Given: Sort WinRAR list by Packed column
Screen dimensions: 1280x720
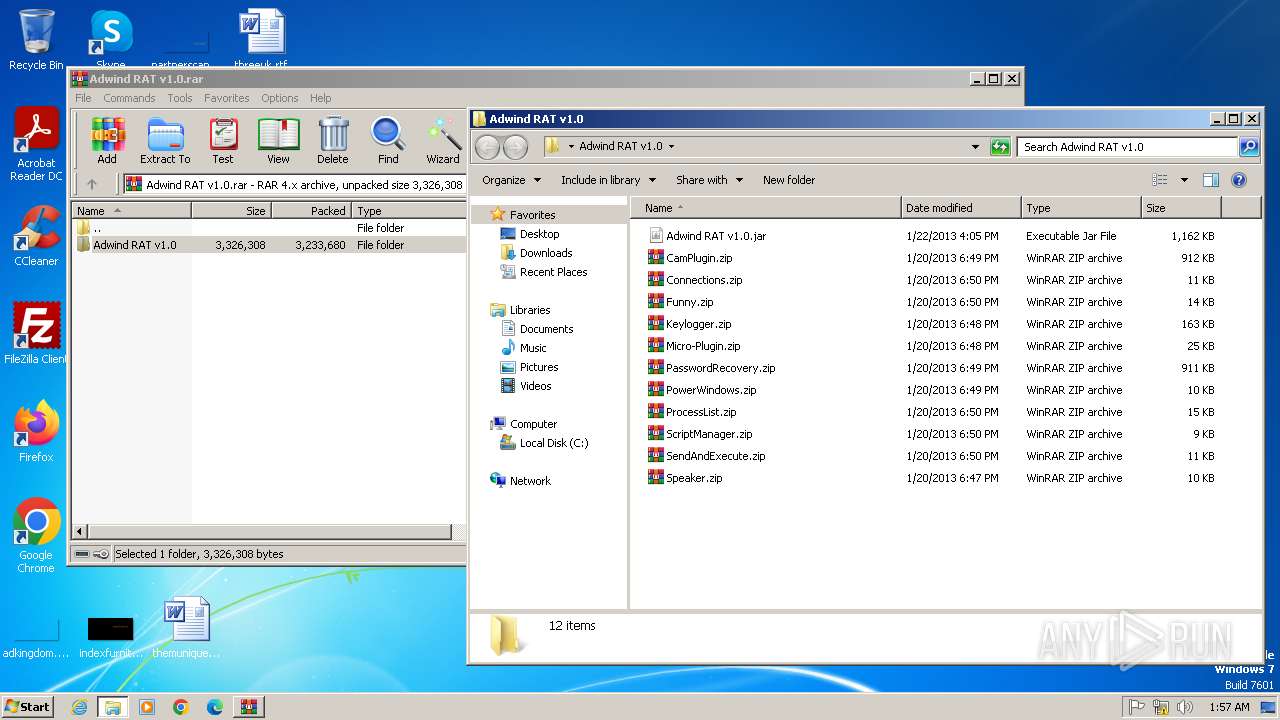Looking at the screenshot, I should pyautogui.click(x=311, y=211).
